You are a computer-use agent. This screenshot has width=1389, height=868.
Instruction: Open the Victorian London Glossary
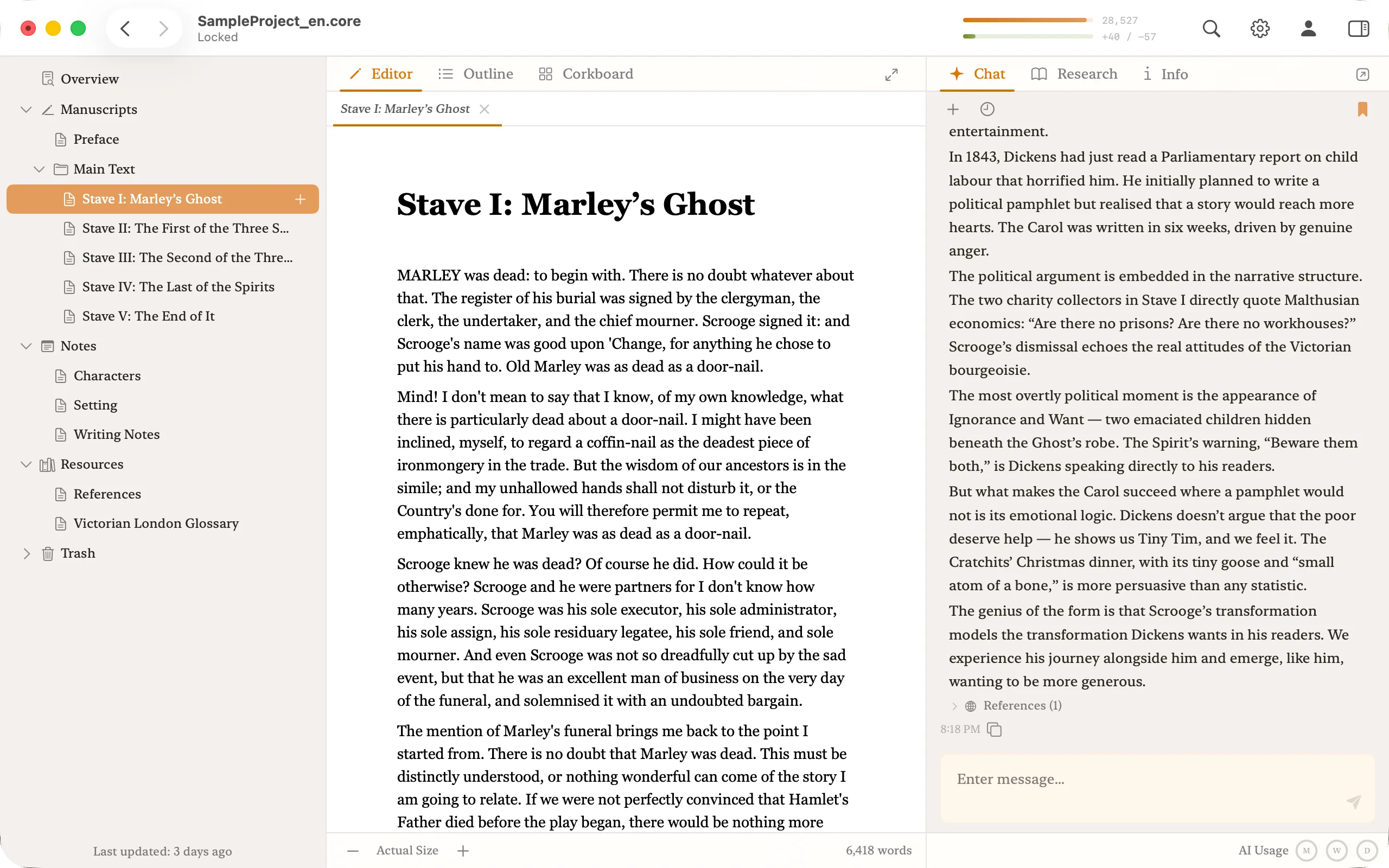pos(156,524)
